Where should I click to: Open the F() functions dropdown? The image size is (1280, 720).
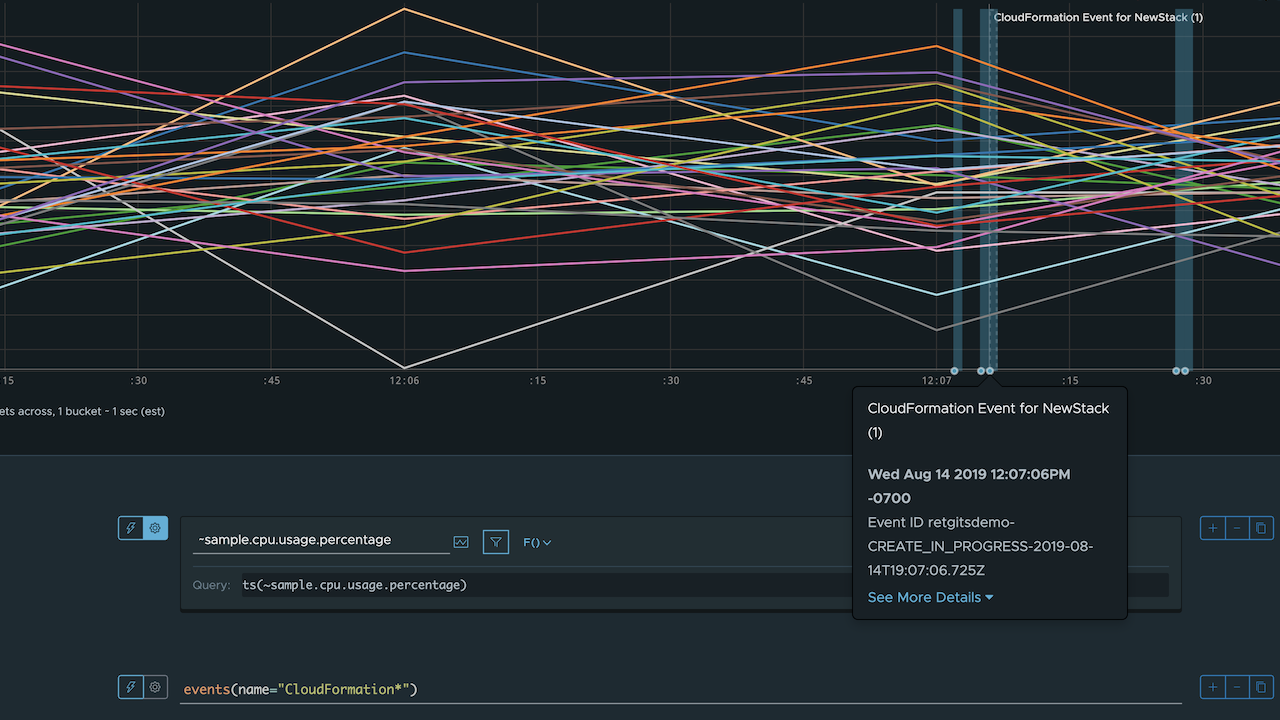tap(537, 542)
